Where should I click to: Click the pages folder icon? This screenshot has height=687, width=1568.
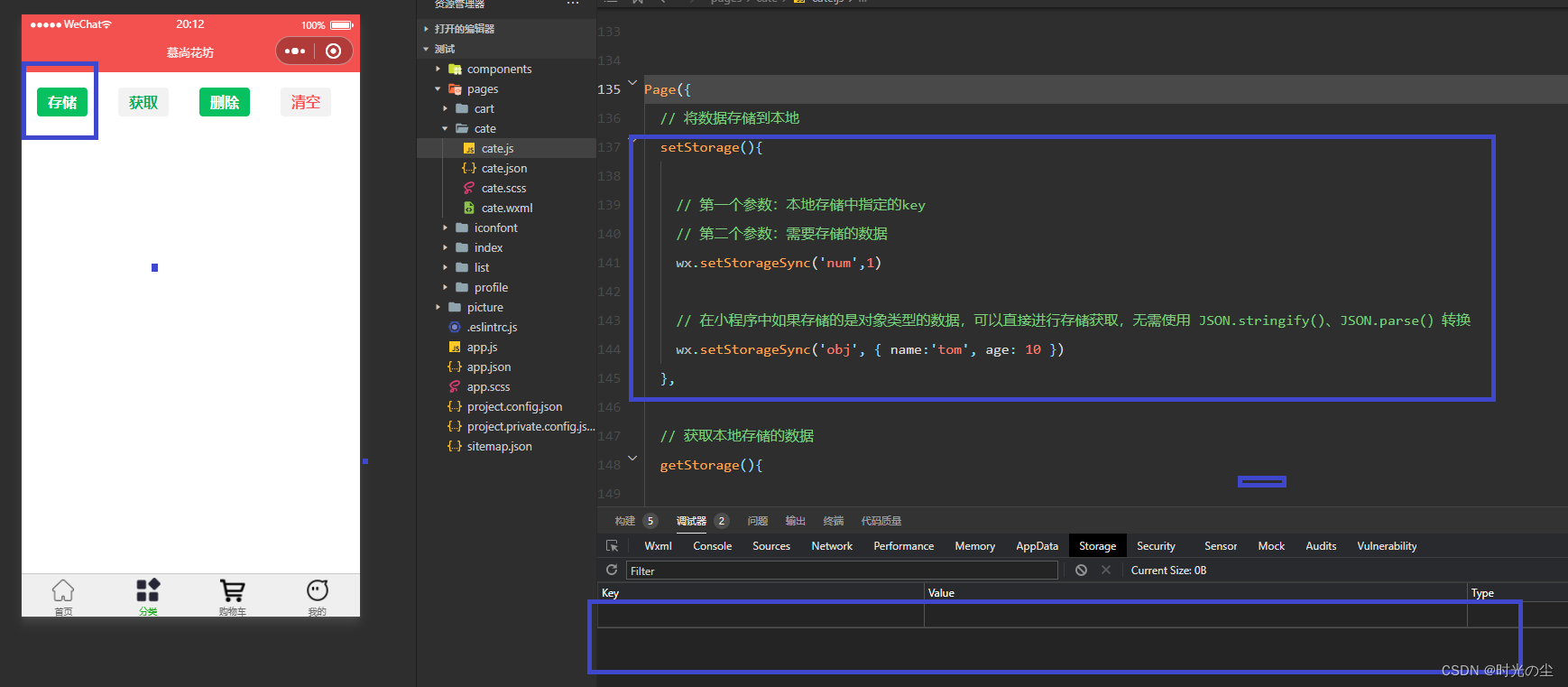point(455,88)
